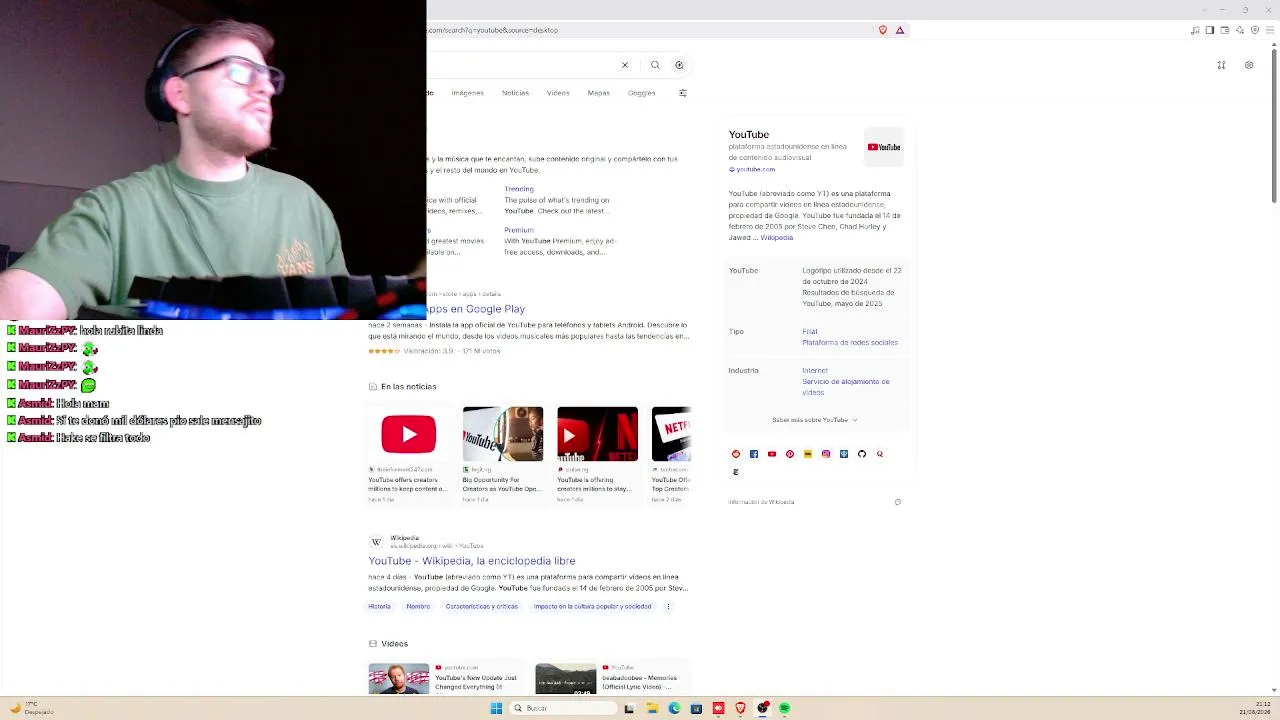The height and width of the screenshot is (720, 1280).
Task: Open the beabadoobee Memories video thumbnail
Action: (566, 679)
